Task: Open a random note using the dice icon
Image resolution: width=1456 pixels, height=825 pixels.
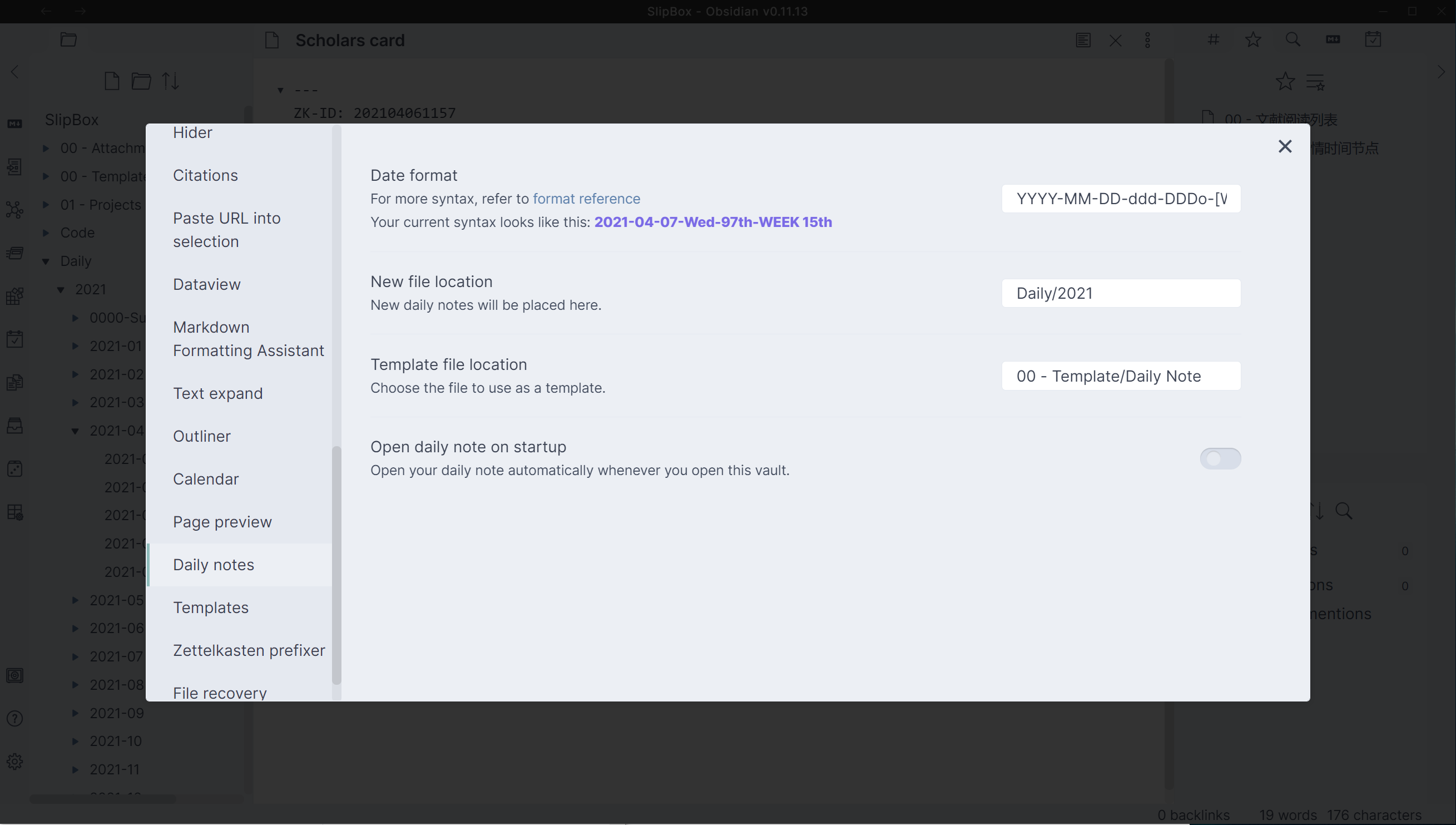Action: [x=14, y=468]
